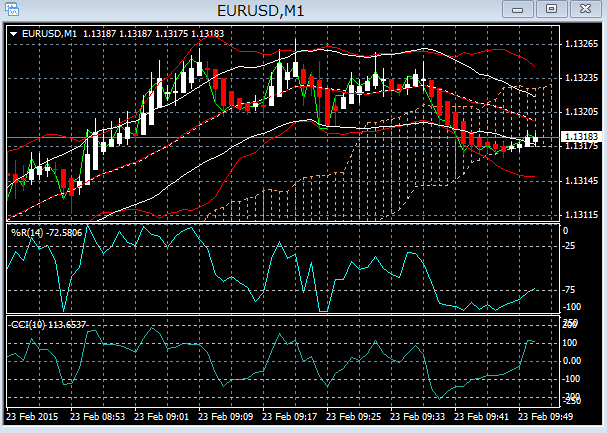
Task: Click the 1.13115 price scale label
Action: (x=580, y=215)
